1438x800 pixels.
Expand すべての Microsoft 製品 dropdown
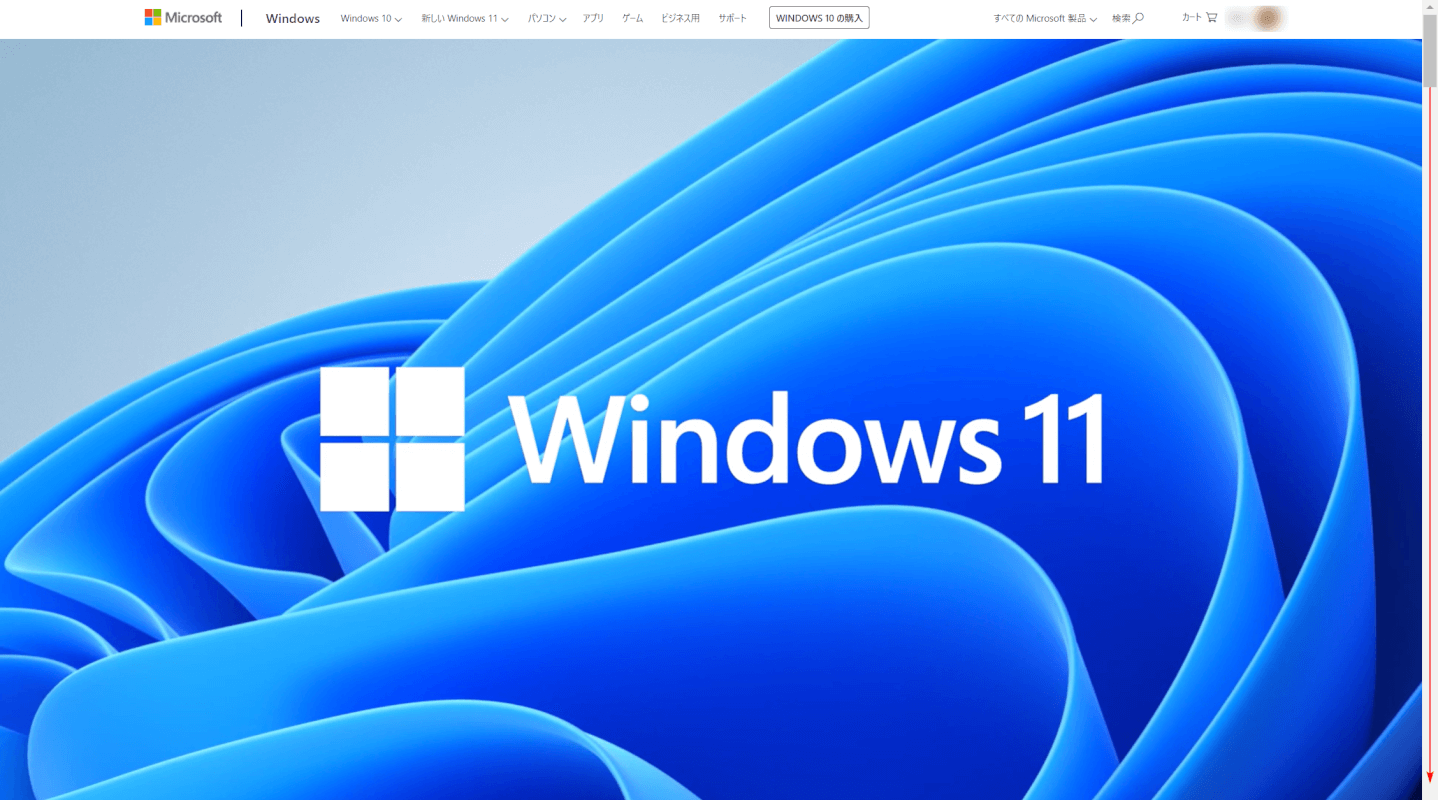click(x=1045, y=18)
